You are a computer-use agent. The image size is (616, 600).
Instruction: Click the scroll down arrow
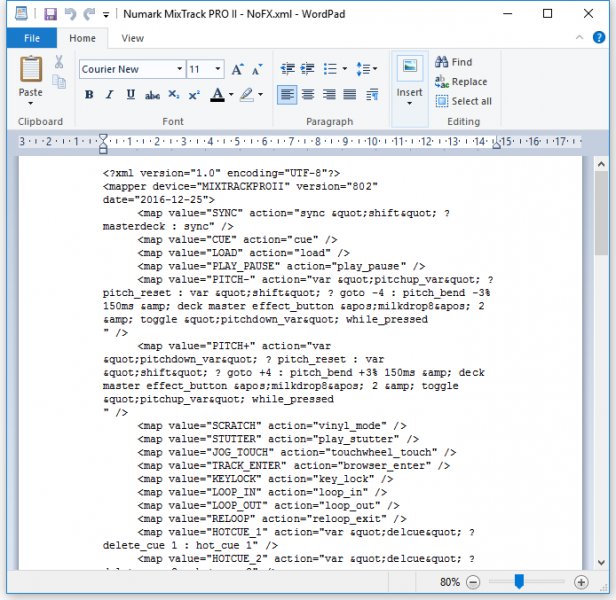[601, 563]
